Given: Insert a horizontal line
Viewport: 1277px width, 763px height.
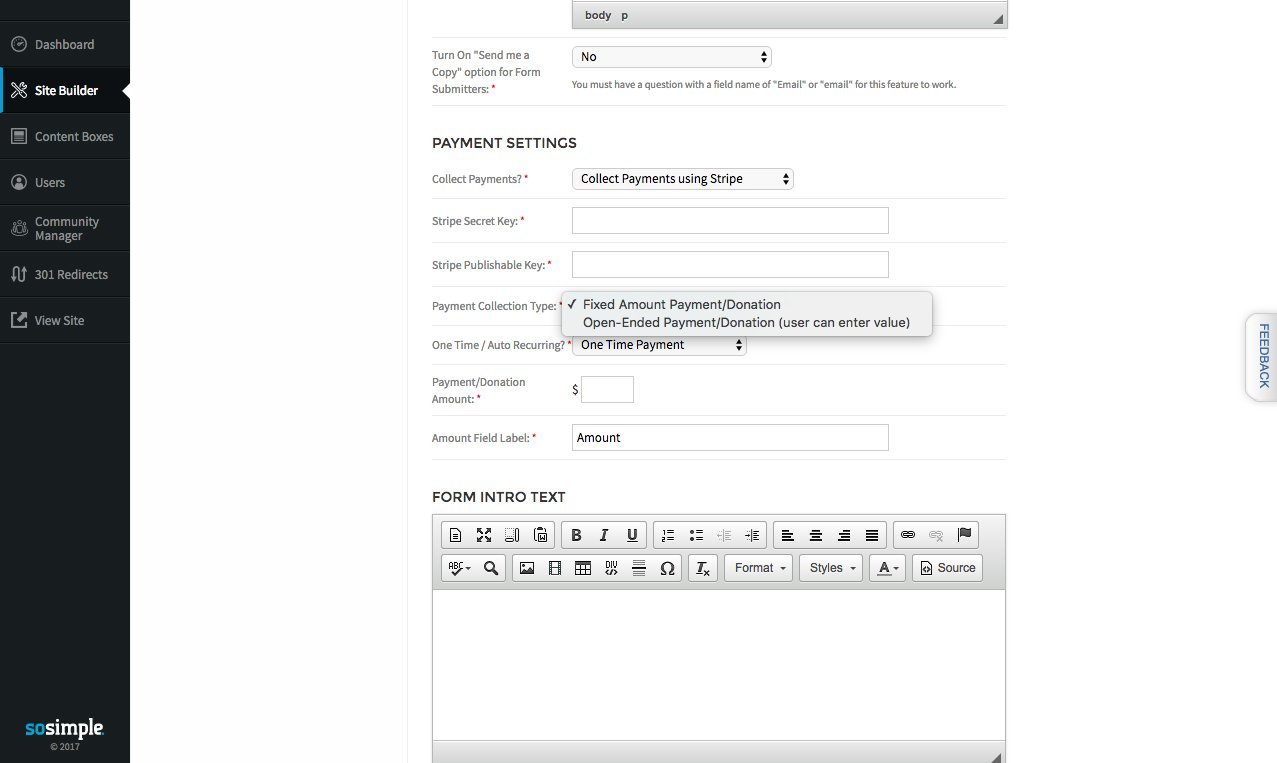Looking at the screenshot, I should click(x=639, y=568).
